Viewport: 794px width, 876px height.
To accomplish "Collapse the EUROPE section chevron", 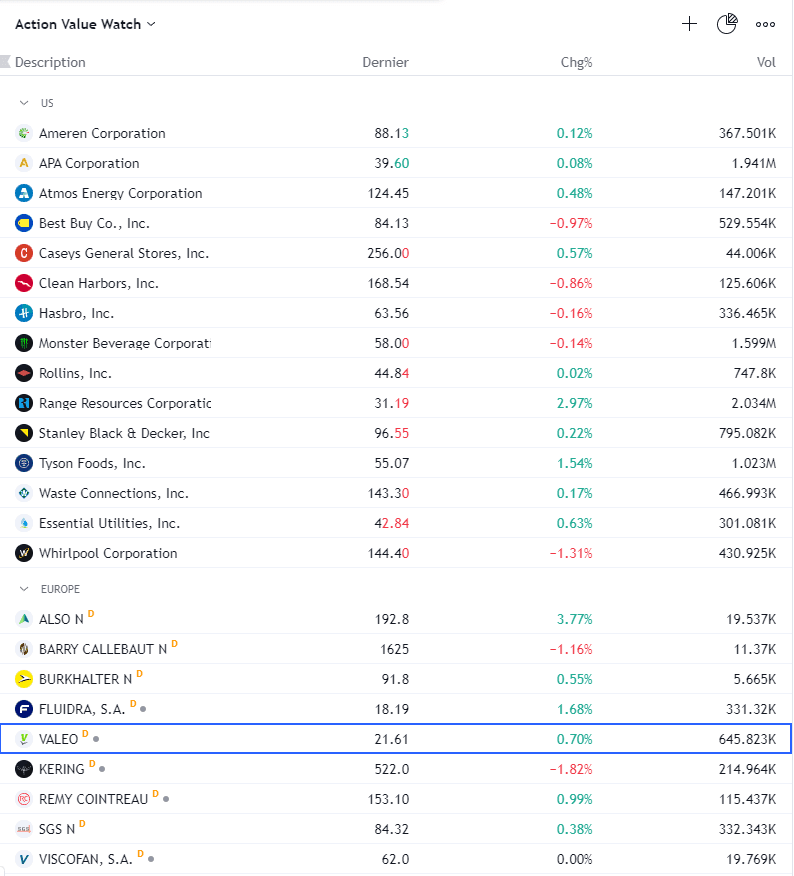I will (23, 589).
